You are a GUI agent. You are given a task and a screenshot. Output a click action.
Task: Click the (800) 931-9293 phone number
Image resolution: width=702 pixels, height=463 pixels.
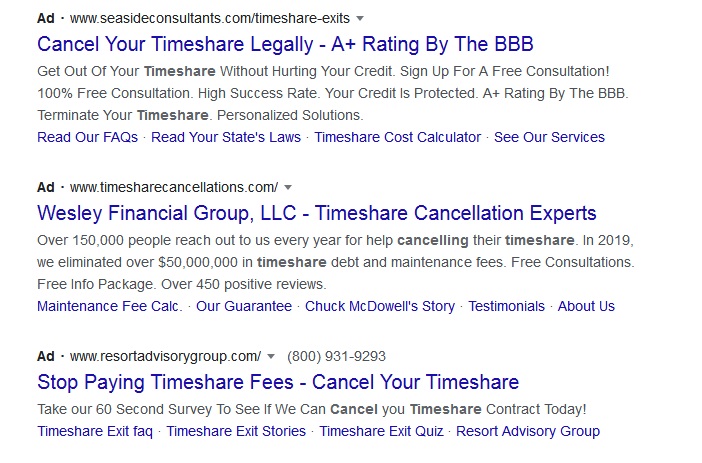tap(336, 356)
